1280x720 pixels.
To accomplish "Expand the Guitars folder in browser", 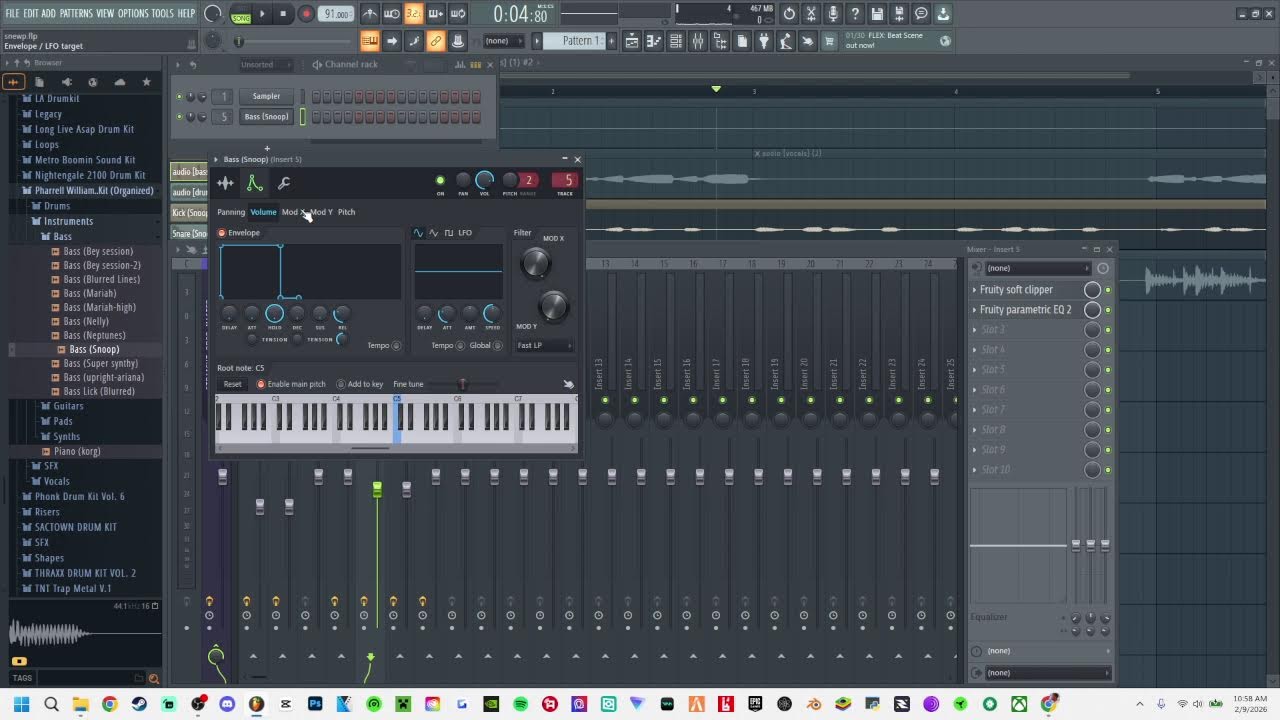I will tap(68, 406).
